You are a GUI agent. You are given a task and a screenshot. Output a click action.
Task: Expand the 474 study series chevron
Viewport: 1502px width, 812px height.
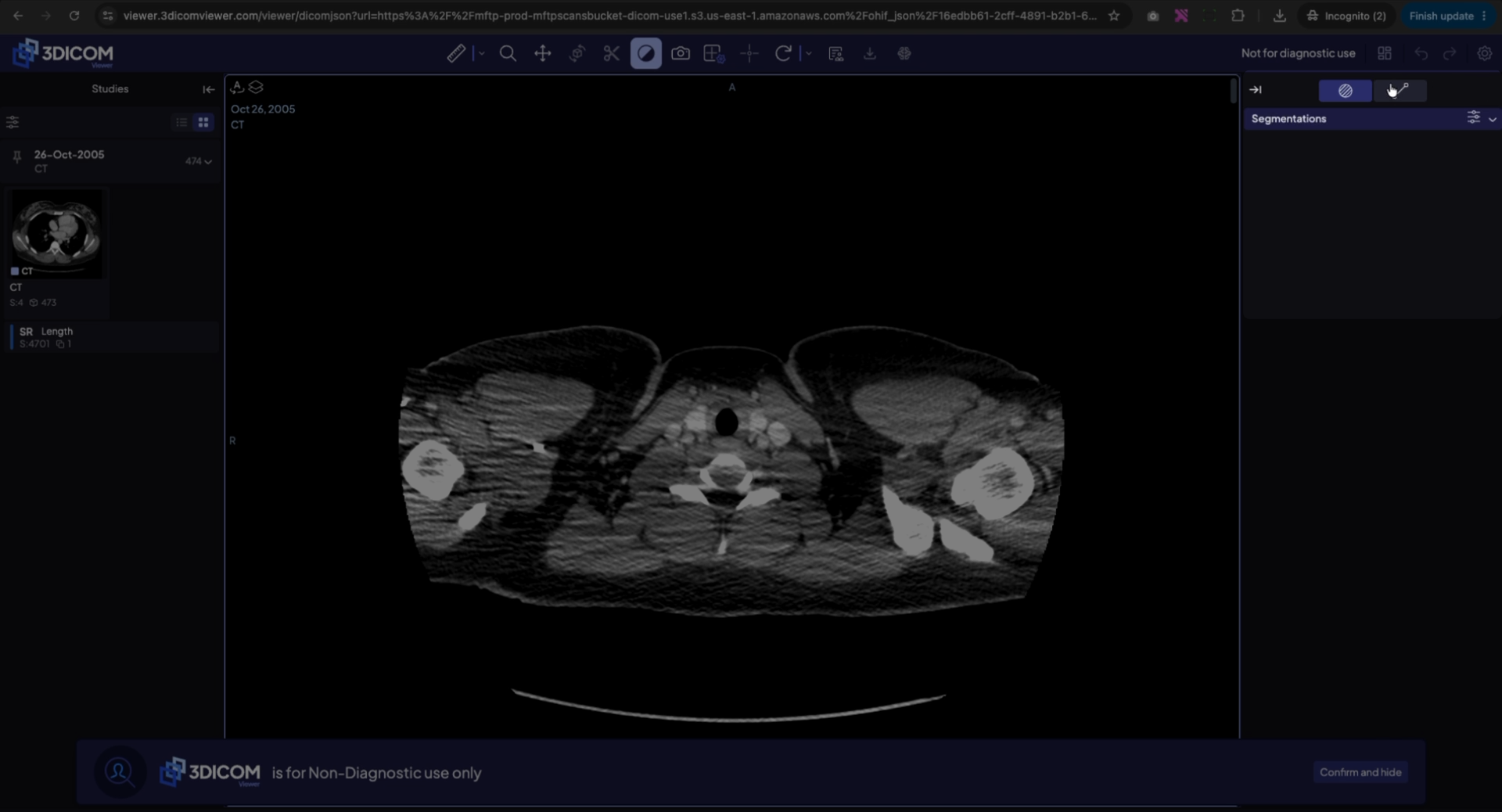[x=207, y=161]
